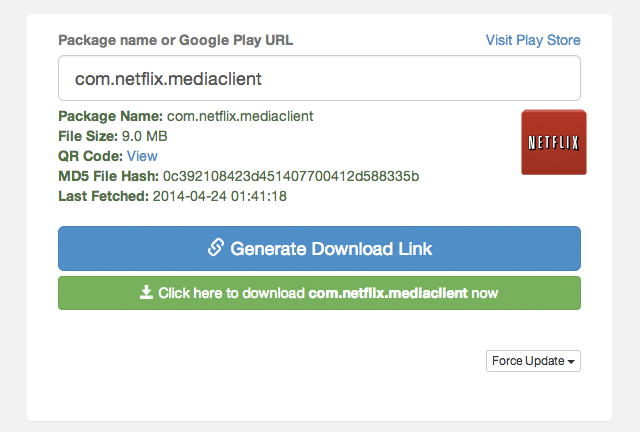Click the caret arrow beside Force Update

click(571, 362)
